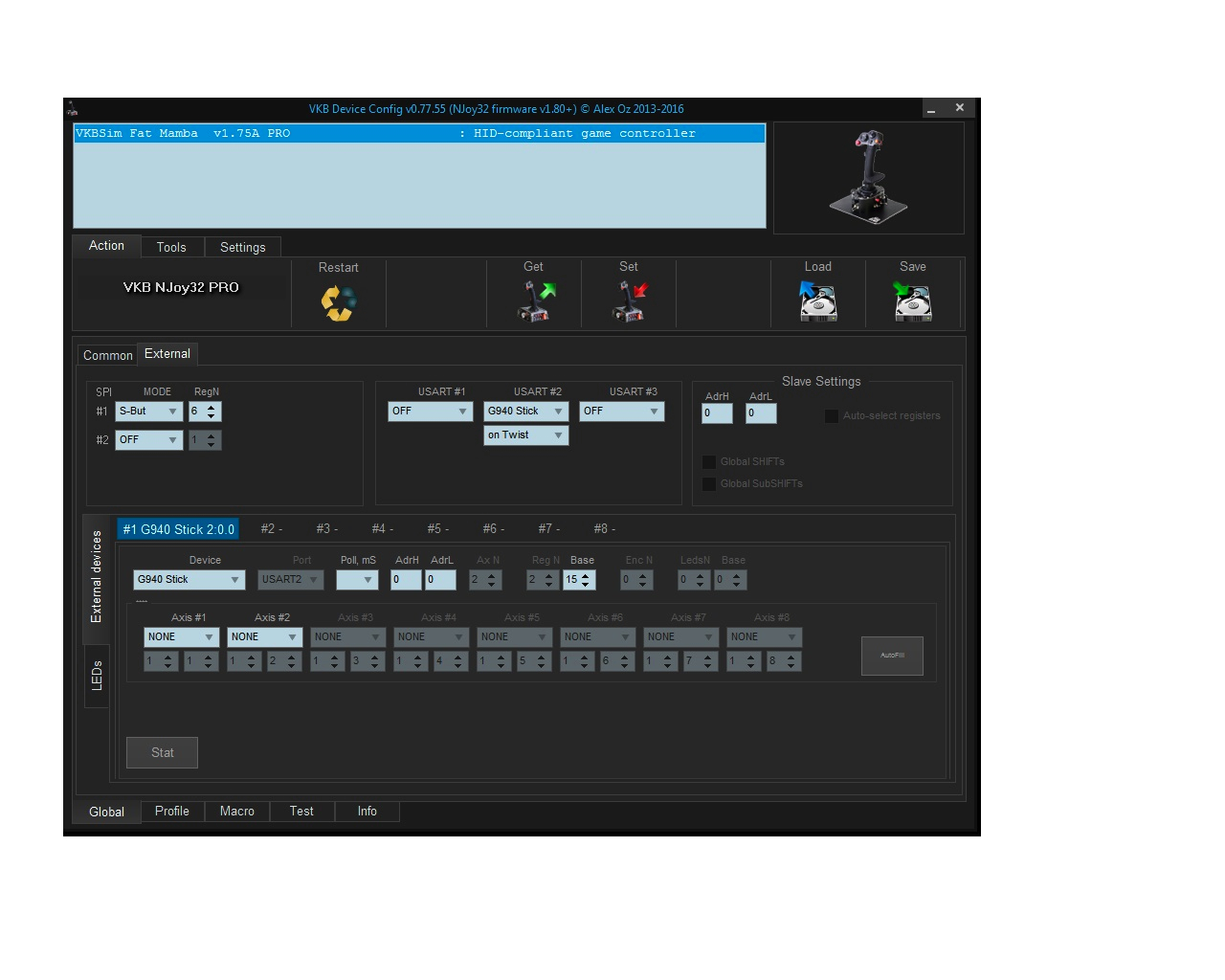
Task: Click the Reg N stepper showing 2
Action: [541, 580]
